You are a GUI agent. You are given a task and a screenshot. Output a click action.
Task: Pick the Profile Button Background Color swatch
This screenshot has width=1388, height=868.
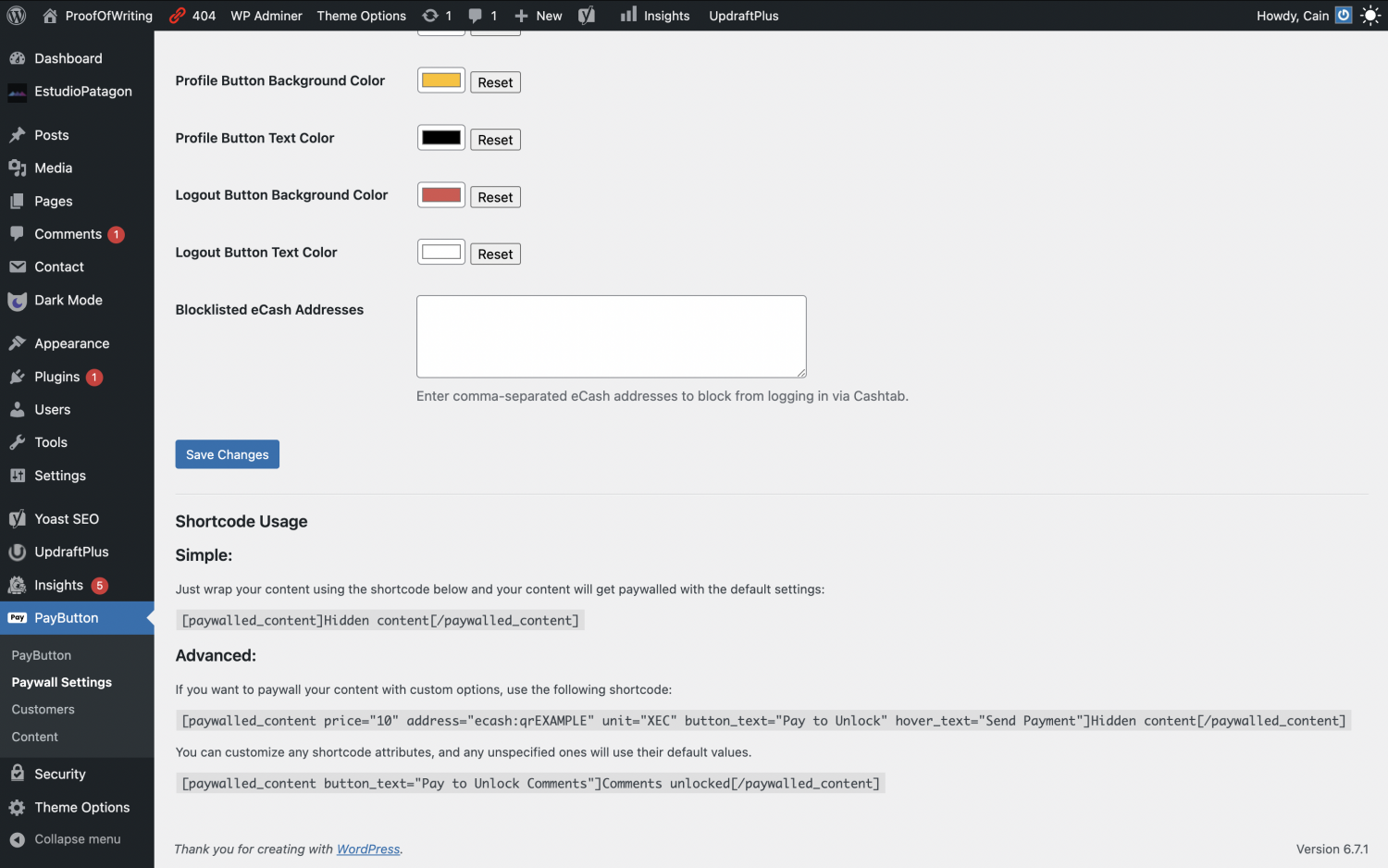coord(441,81)
